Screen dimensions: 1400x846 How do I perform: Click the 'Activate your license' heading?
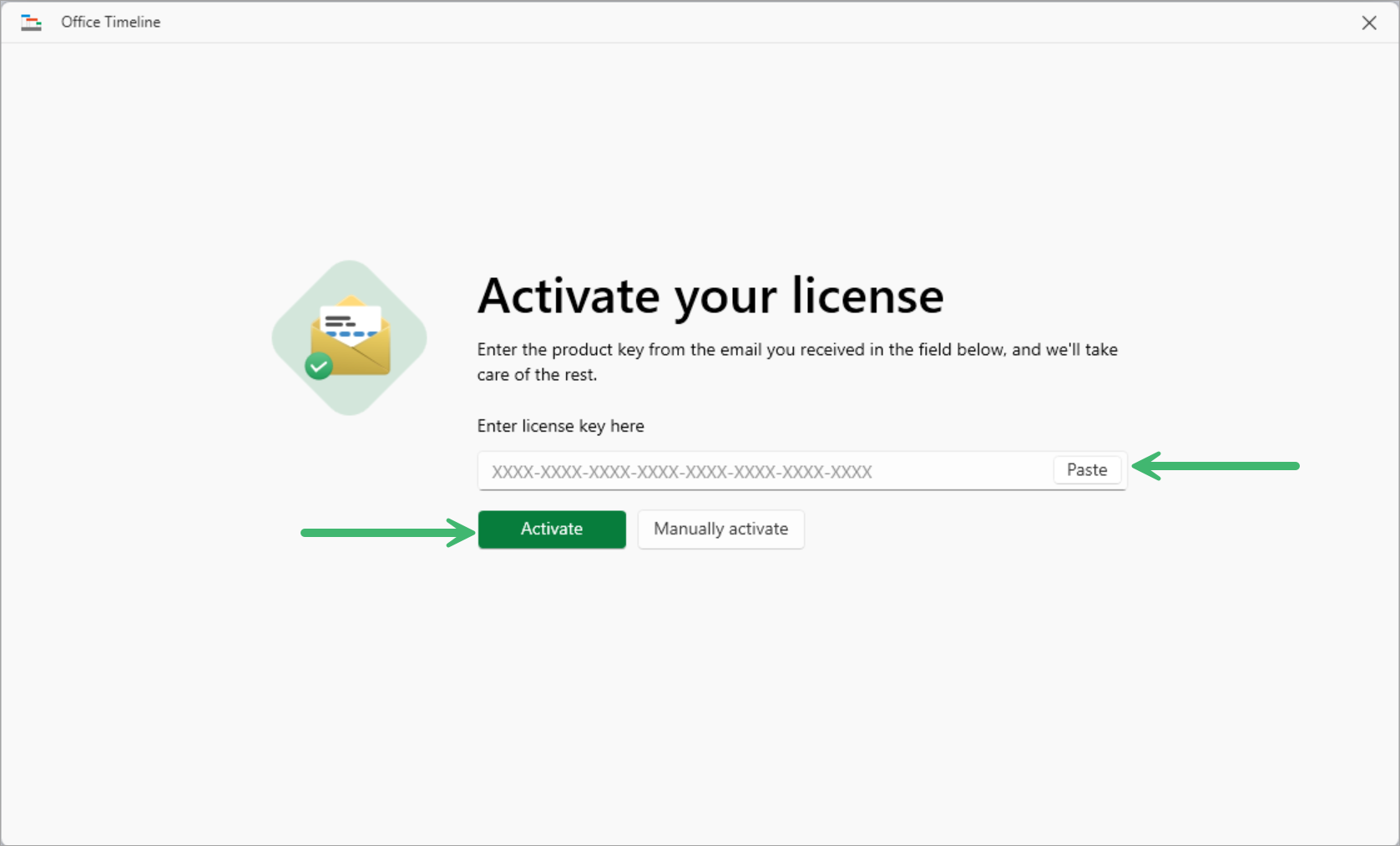pos(710,296)
